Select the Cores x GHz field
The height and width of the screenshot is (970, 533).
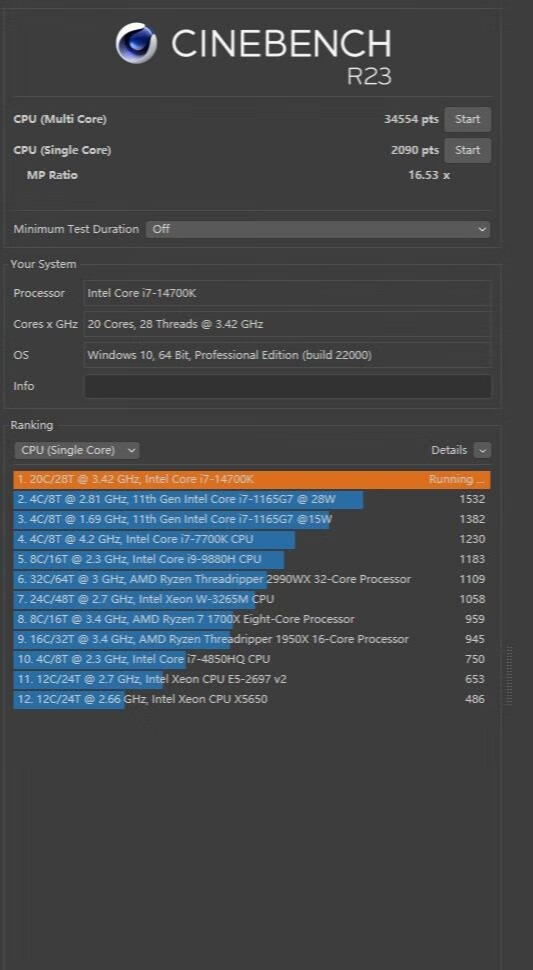[288, 324]
